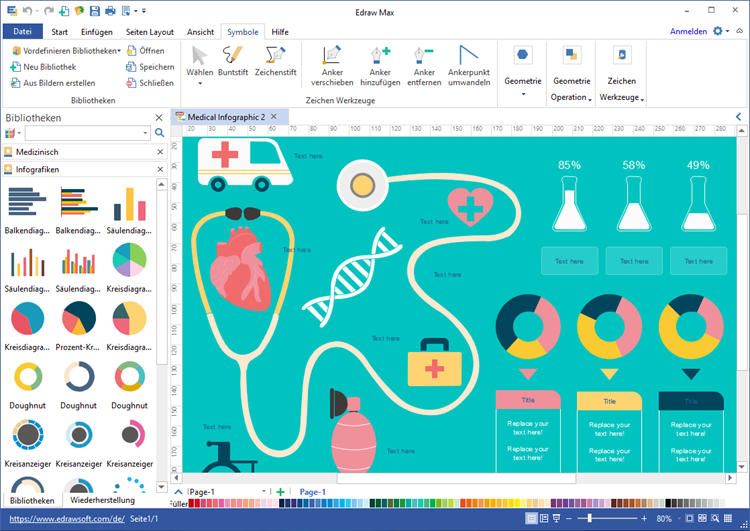Expand the Geometrie dropdown arrow
The height and width of the screenshot is (531, 750).
click(523, 94)
